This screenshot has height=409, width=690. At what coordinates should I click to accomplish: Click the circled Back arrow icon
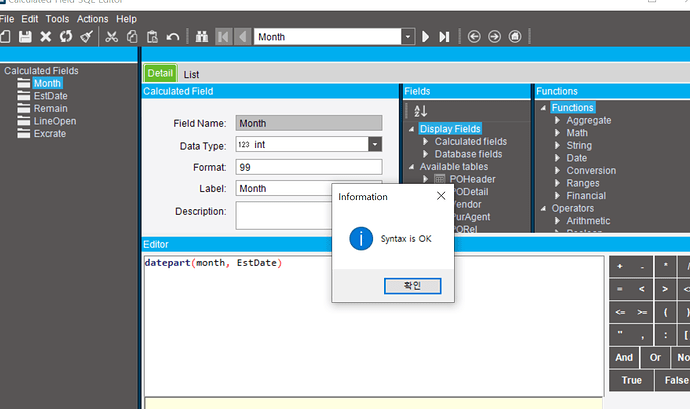(x=474, y=37)
